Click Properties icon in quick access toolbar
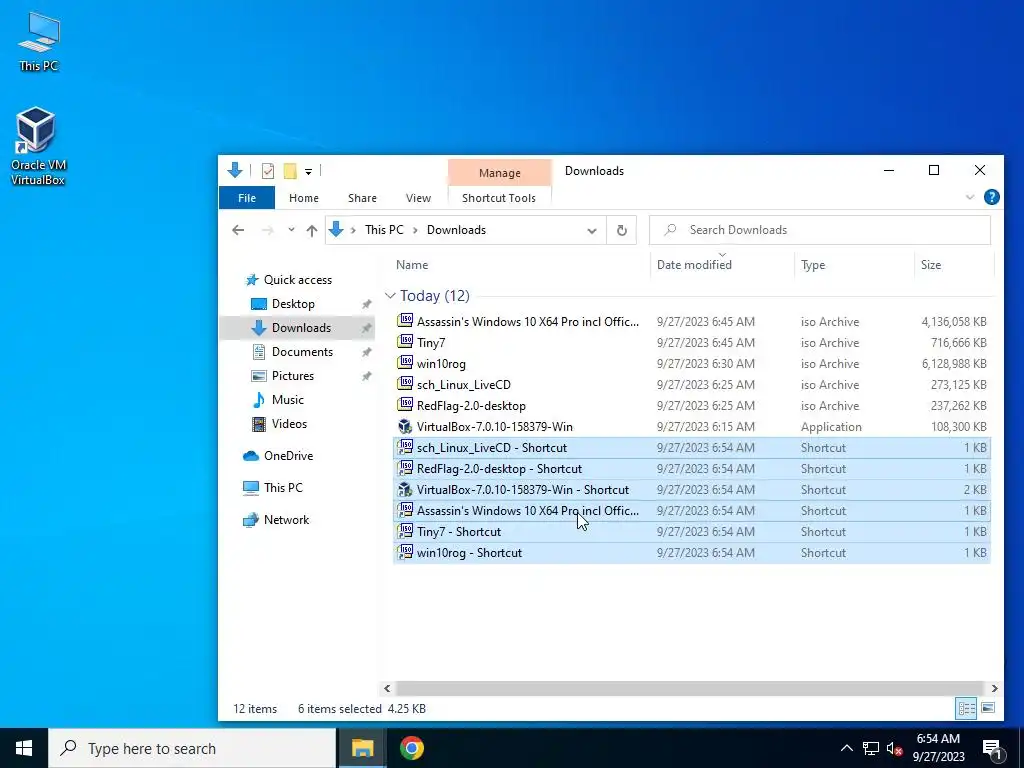 coord(268,171)
